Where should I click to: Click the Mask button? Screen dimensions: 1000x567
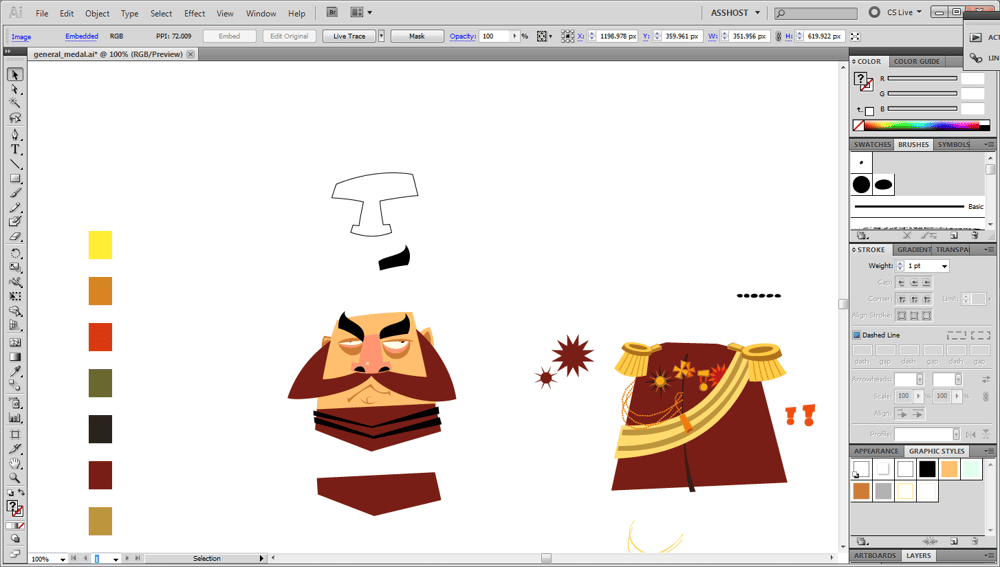pyautogui.click(x=417, y=36)
